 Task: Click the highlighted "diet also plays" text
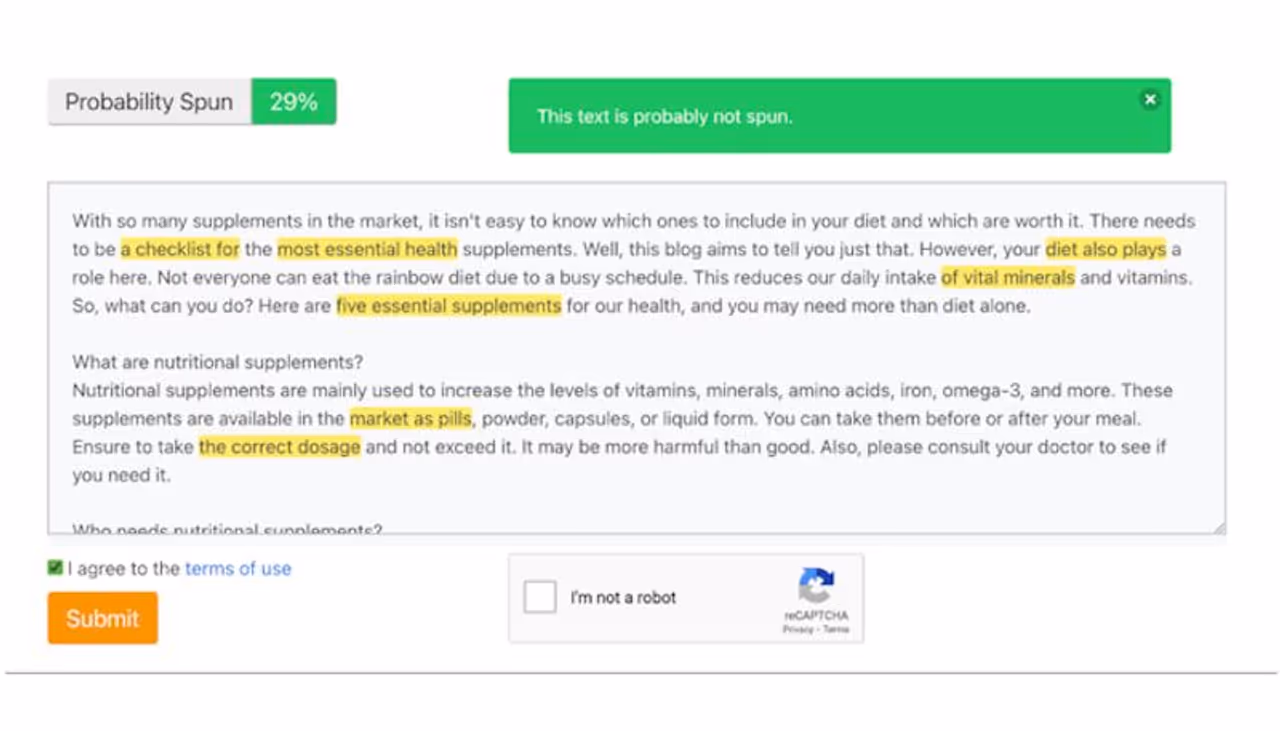pyautogui.click(x=1105, y=250)
